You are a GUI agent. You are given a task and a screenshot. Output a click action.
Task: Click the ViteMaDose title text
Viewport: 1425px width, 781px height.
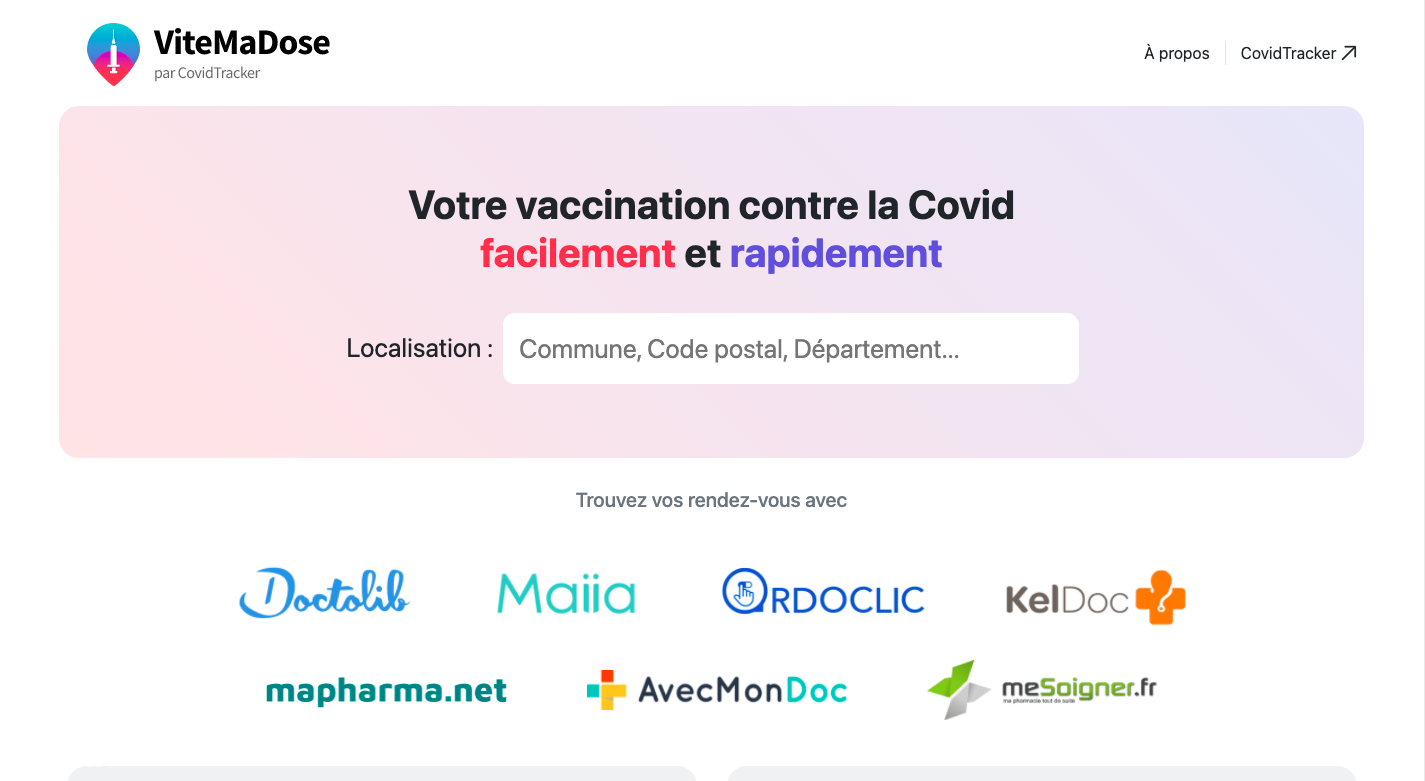[x=241, y=42]
